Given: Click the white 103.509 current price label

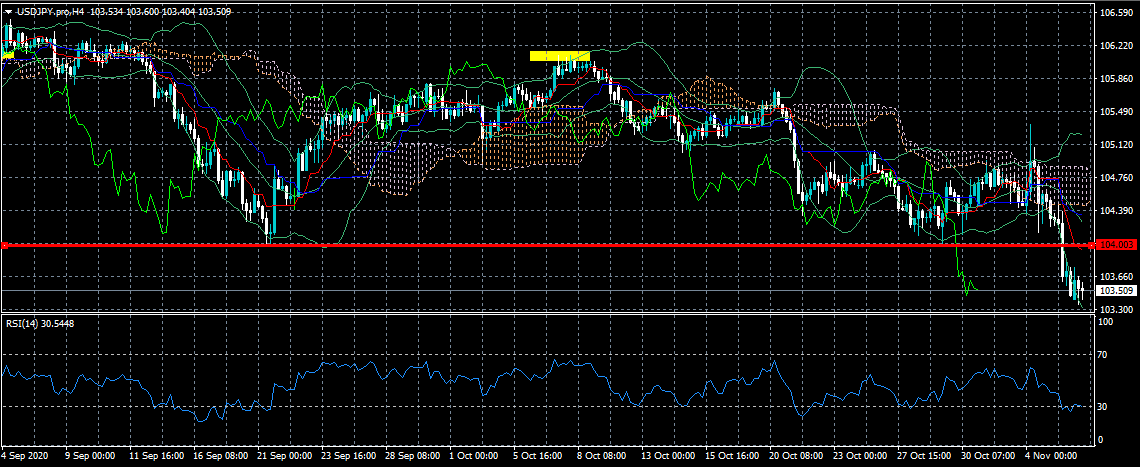Looking at the screenshot, I should pyautogui.click(x=1115, y=291).
